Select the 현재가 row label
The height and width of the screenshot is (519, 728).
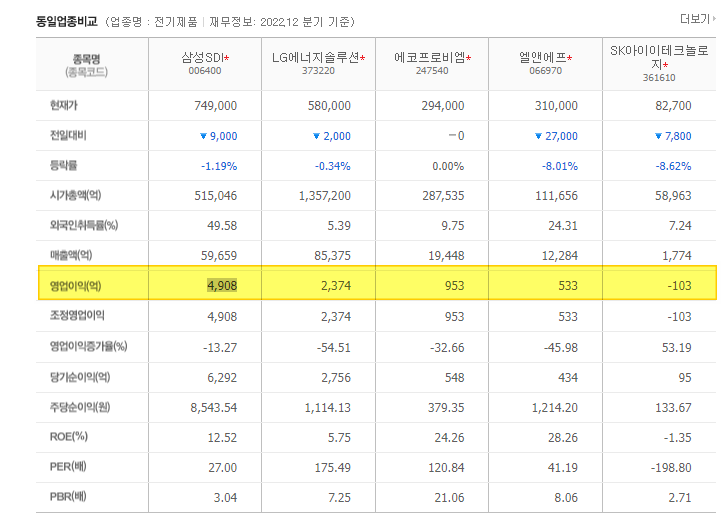(64, 105)
